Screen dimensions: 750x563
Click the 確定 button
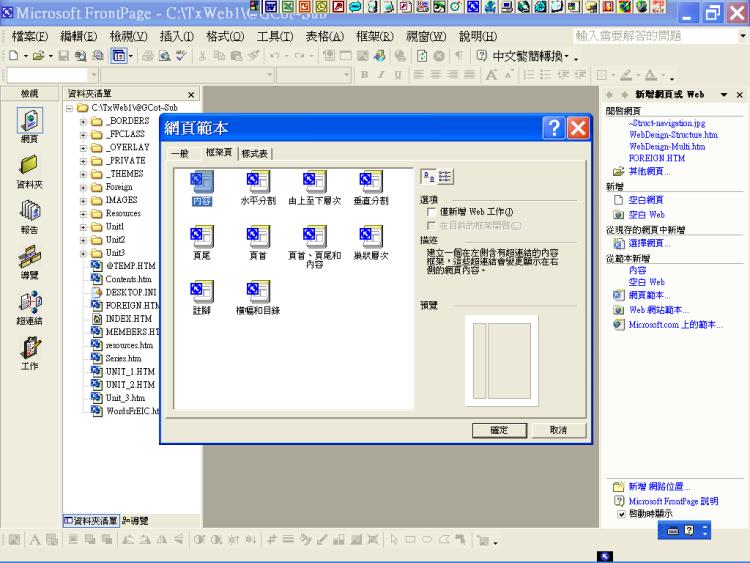pyautogui.click(x=499, y=429)
